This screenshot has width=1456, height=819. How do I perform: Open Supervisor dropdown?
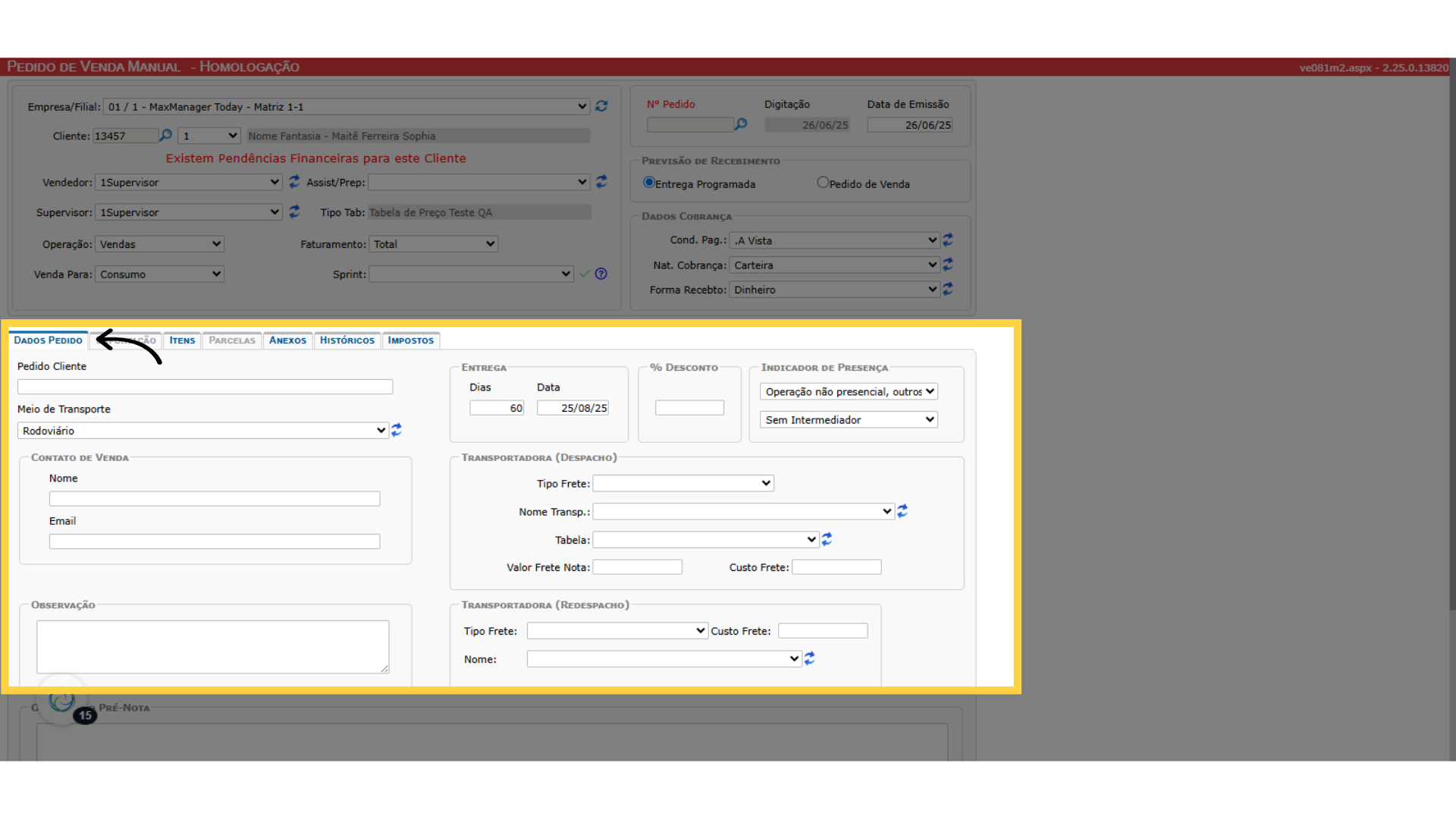[189, 212]
